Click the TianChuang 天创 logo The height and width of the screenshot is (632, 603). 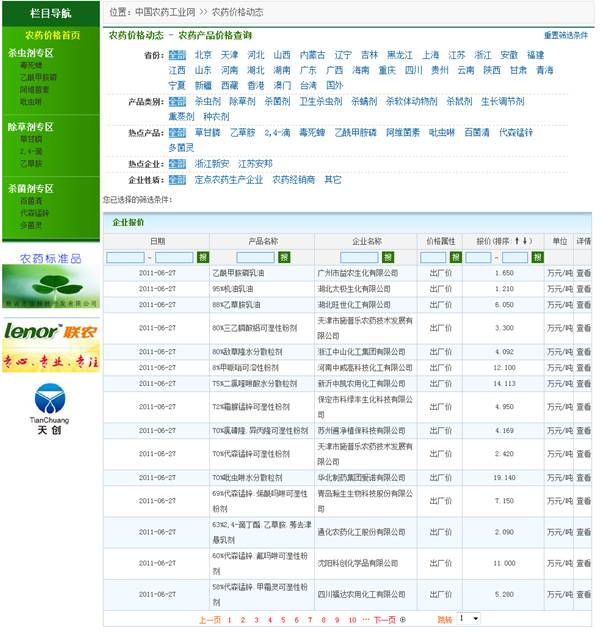[x=50, y=412]
